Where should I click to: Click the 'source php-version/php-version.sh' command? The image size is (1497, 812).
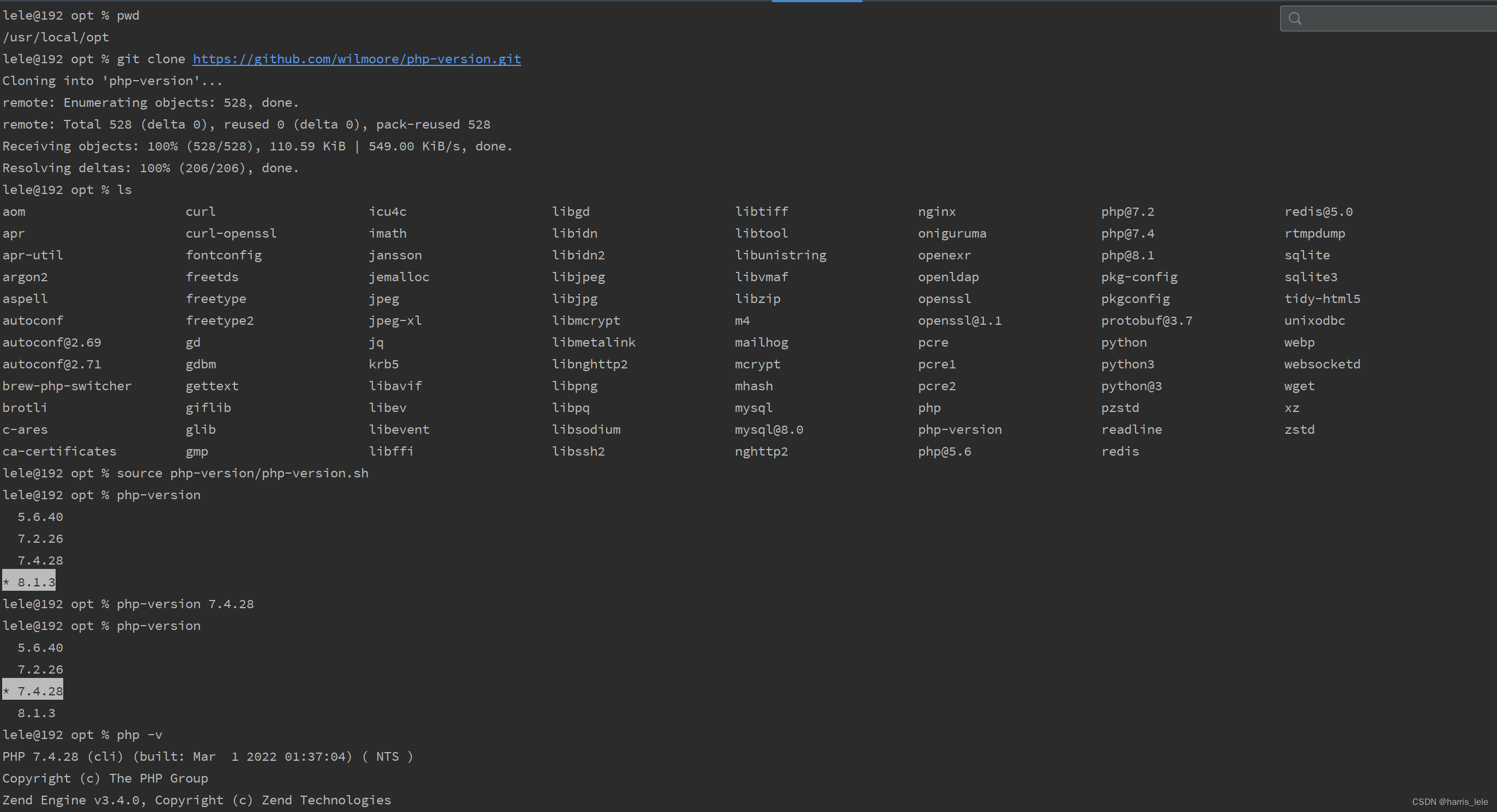point(243,474)
